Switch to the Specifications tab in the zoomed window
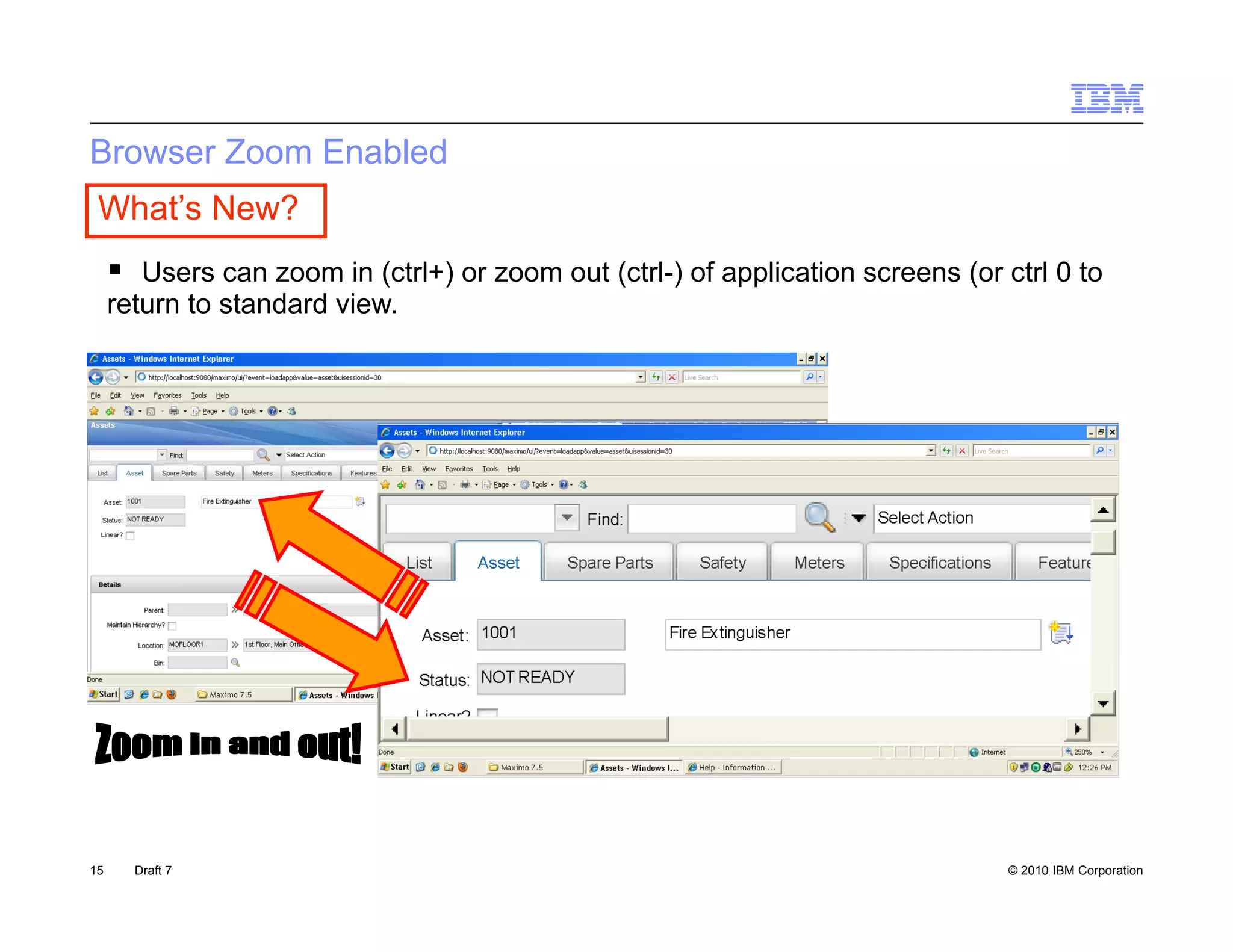This screenshot has width=1233, height=952. coord(940,563)
